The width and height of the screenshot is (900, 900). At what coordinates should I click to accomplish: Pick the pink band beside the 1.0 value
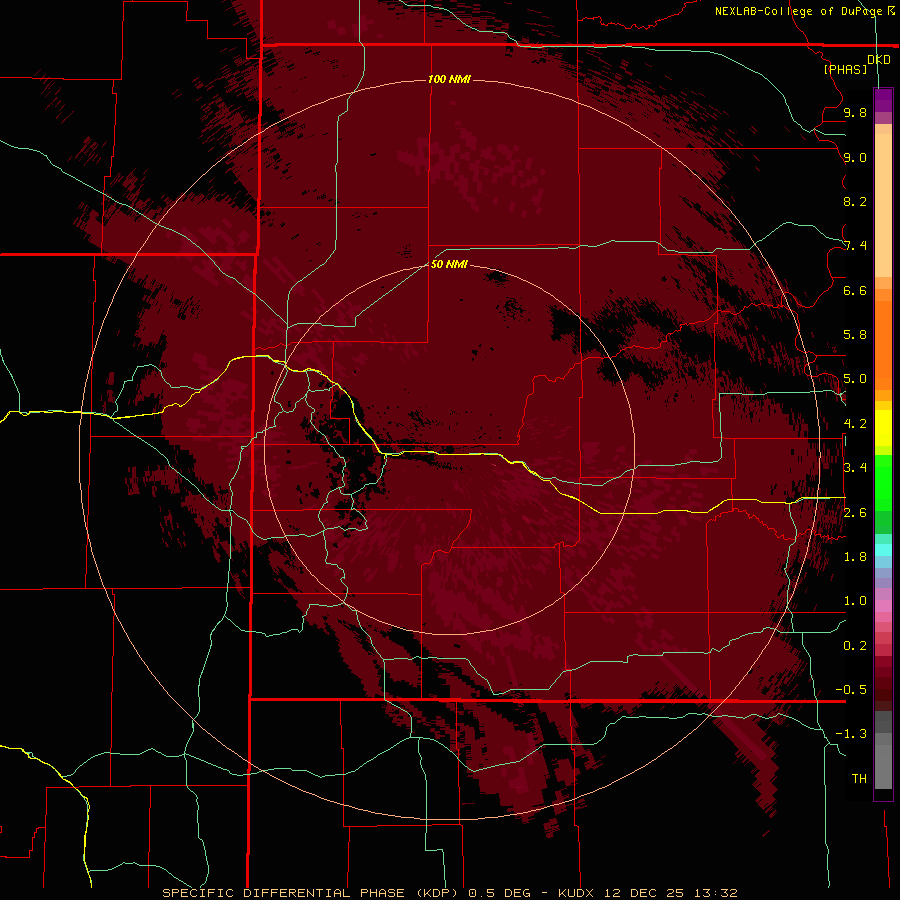tap(883, 605)
